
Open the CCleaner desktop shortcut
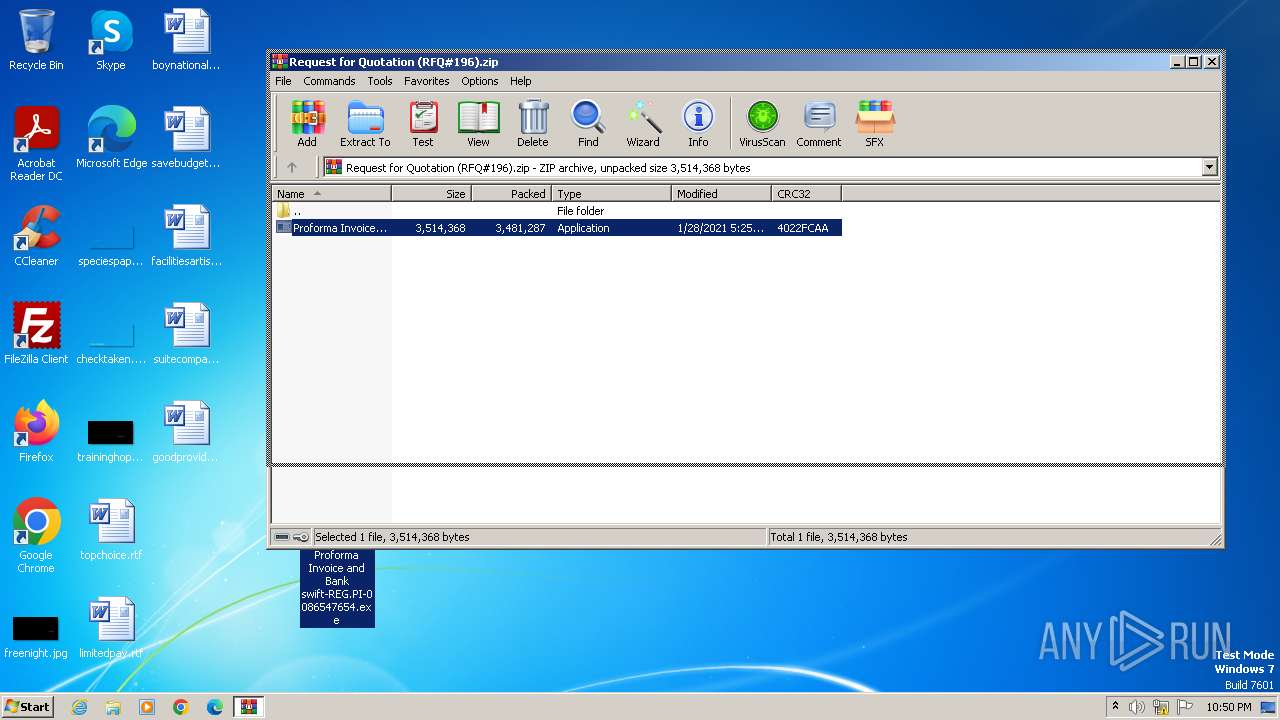pos(36,236)
